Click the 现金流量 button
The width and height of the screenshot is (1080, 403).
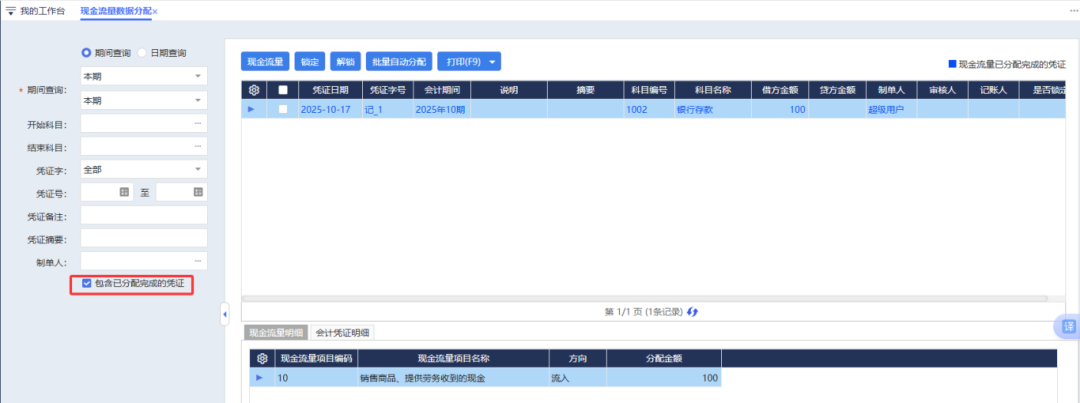click(x=265, y=61)
